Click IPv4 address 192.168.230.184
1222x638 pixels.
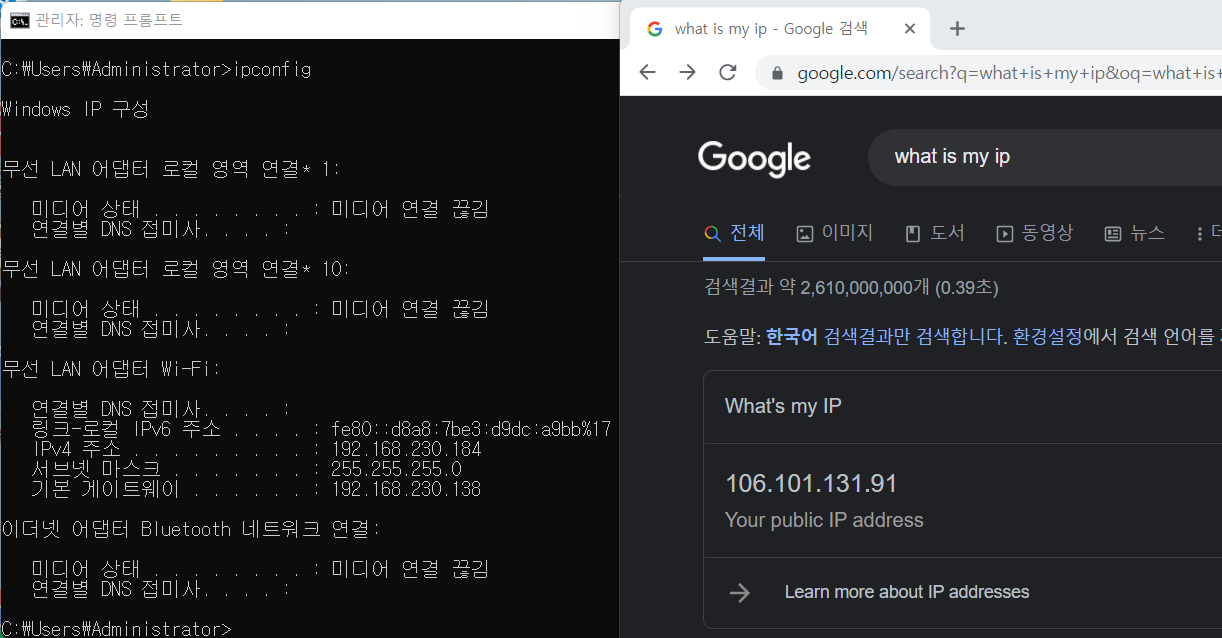click(406, 449)
